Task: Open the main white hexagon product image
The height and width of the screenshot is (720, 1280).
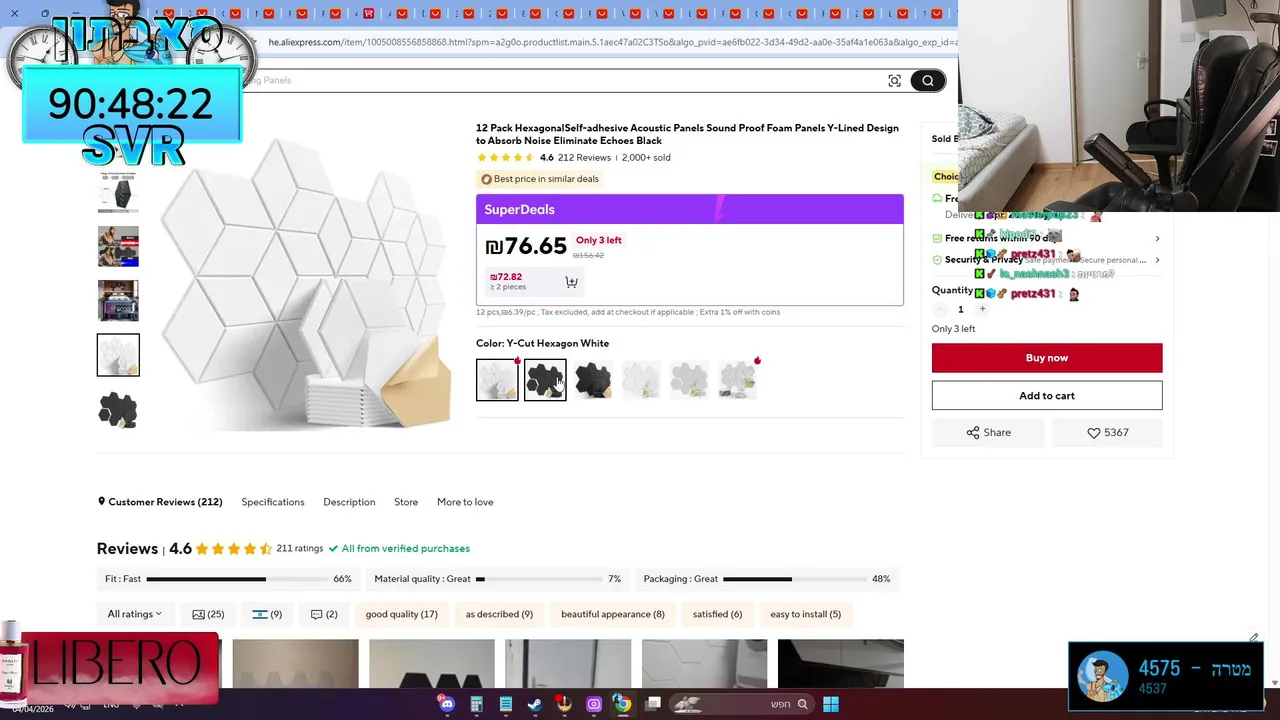Action: [x=305, y=285]
